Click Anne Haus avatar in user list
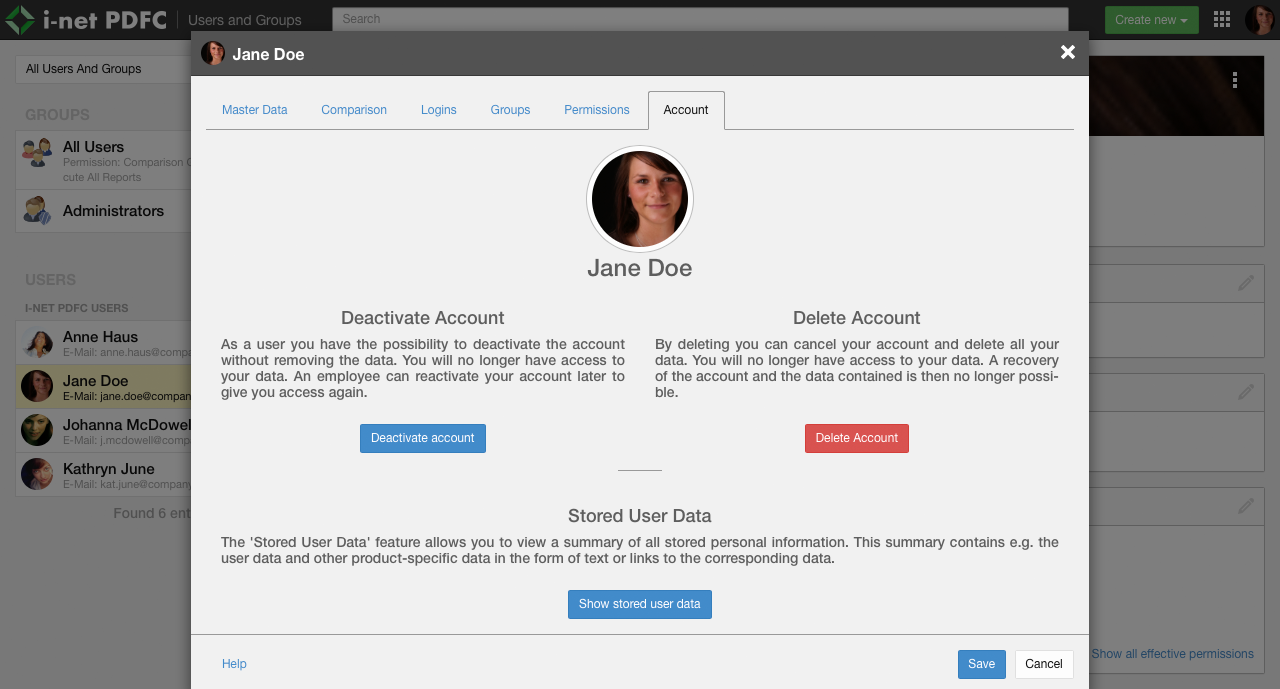Viewport: 1280px width, 689px height. pos(37,343)
